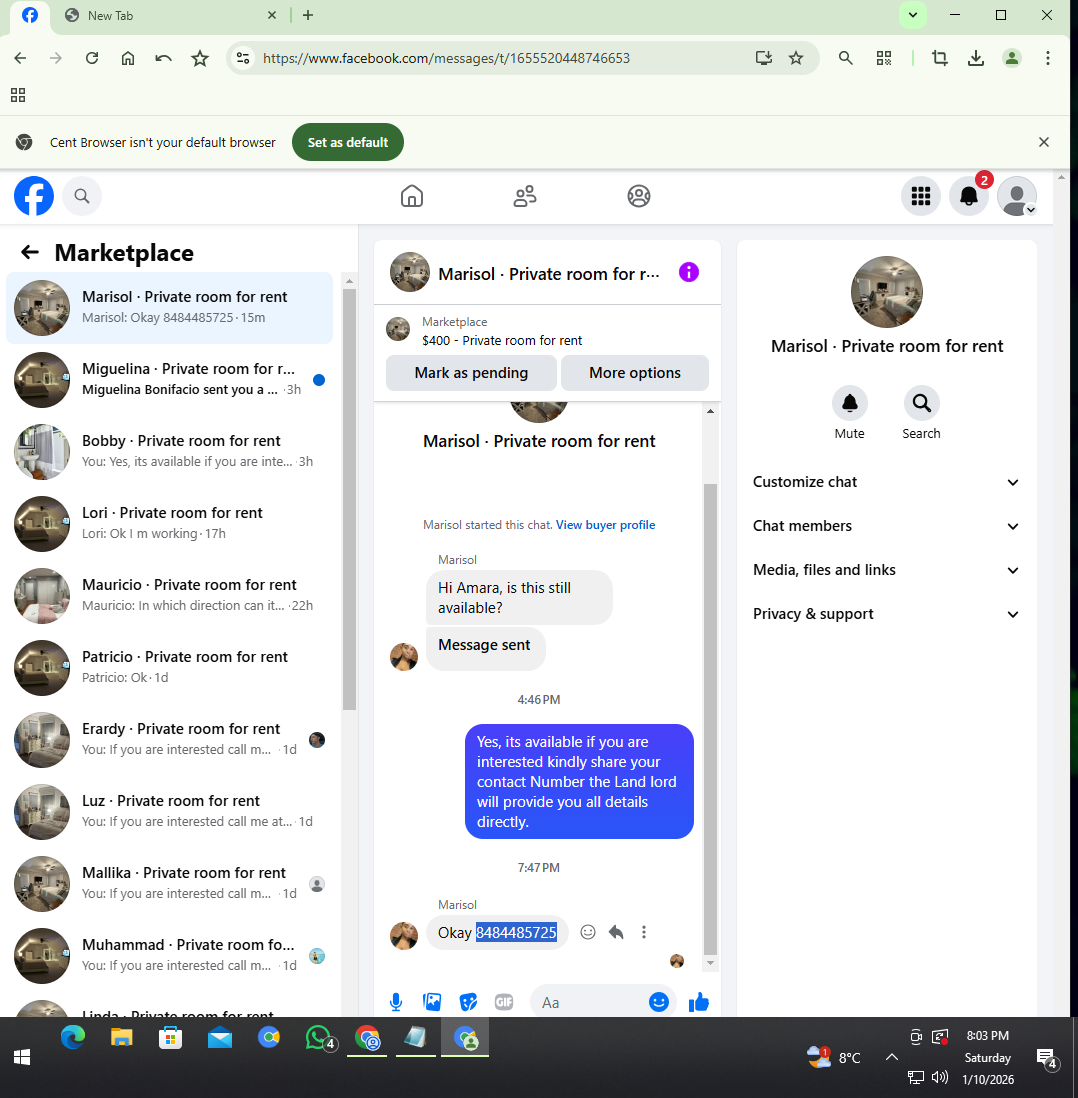Send a thumbs up like
Image resolution: width=1078 pixels, height=1098 pixels.
[698, 1002]
